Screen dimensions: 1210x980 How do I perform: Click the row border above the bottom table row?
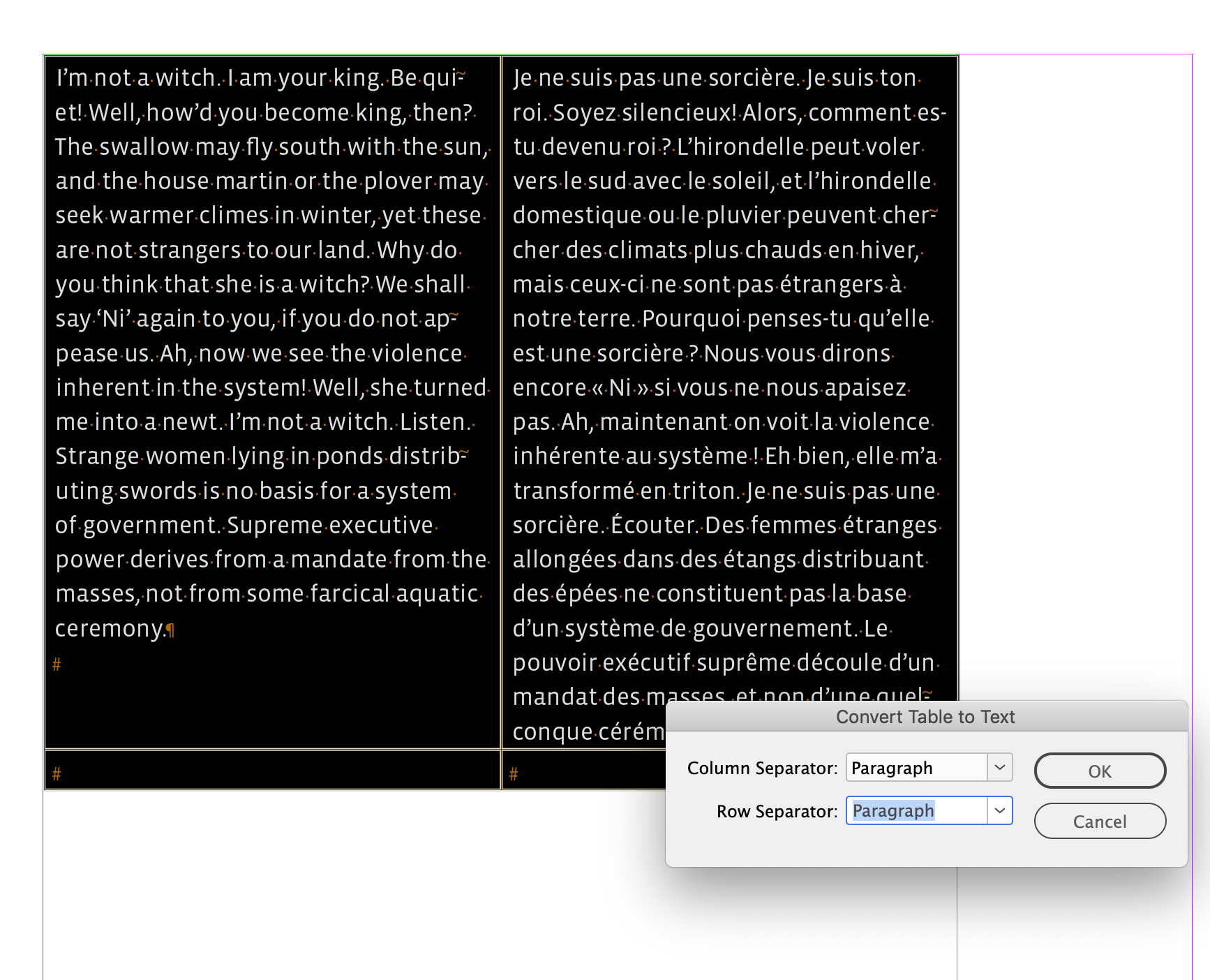tap(272, 749)
